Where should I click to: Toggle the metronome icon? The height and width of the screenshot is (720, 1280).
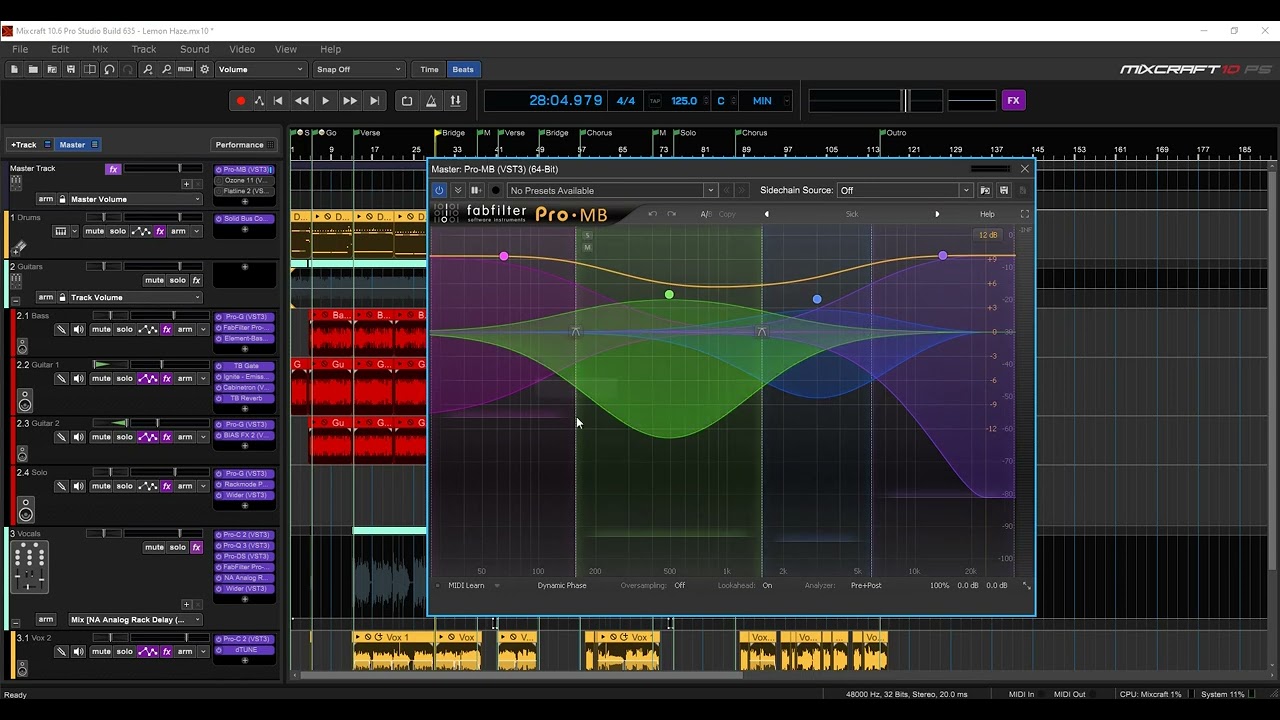pos(431,101)
